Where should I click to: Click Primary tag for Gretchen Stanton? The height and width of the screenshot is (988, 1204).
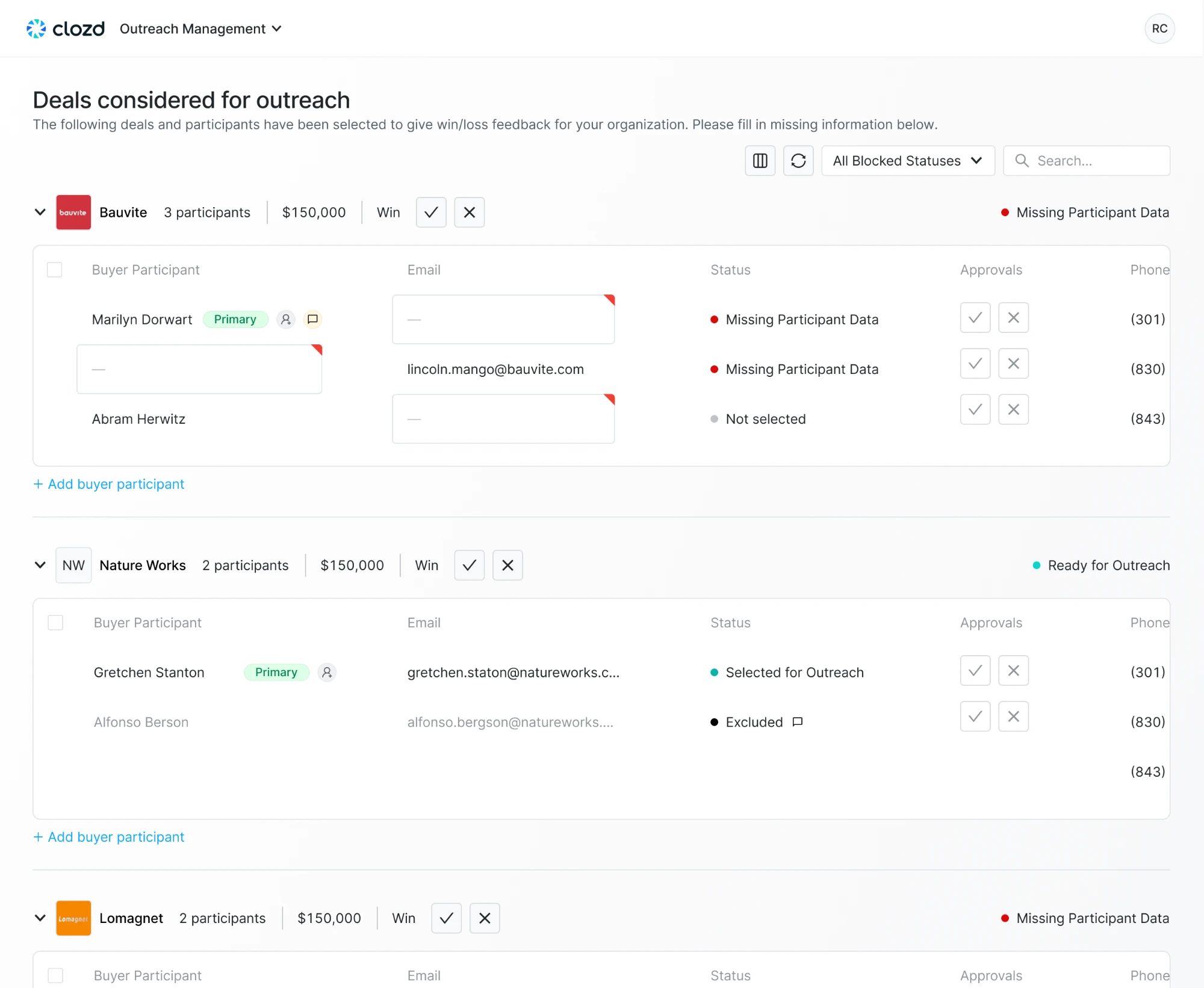(276, 672)
